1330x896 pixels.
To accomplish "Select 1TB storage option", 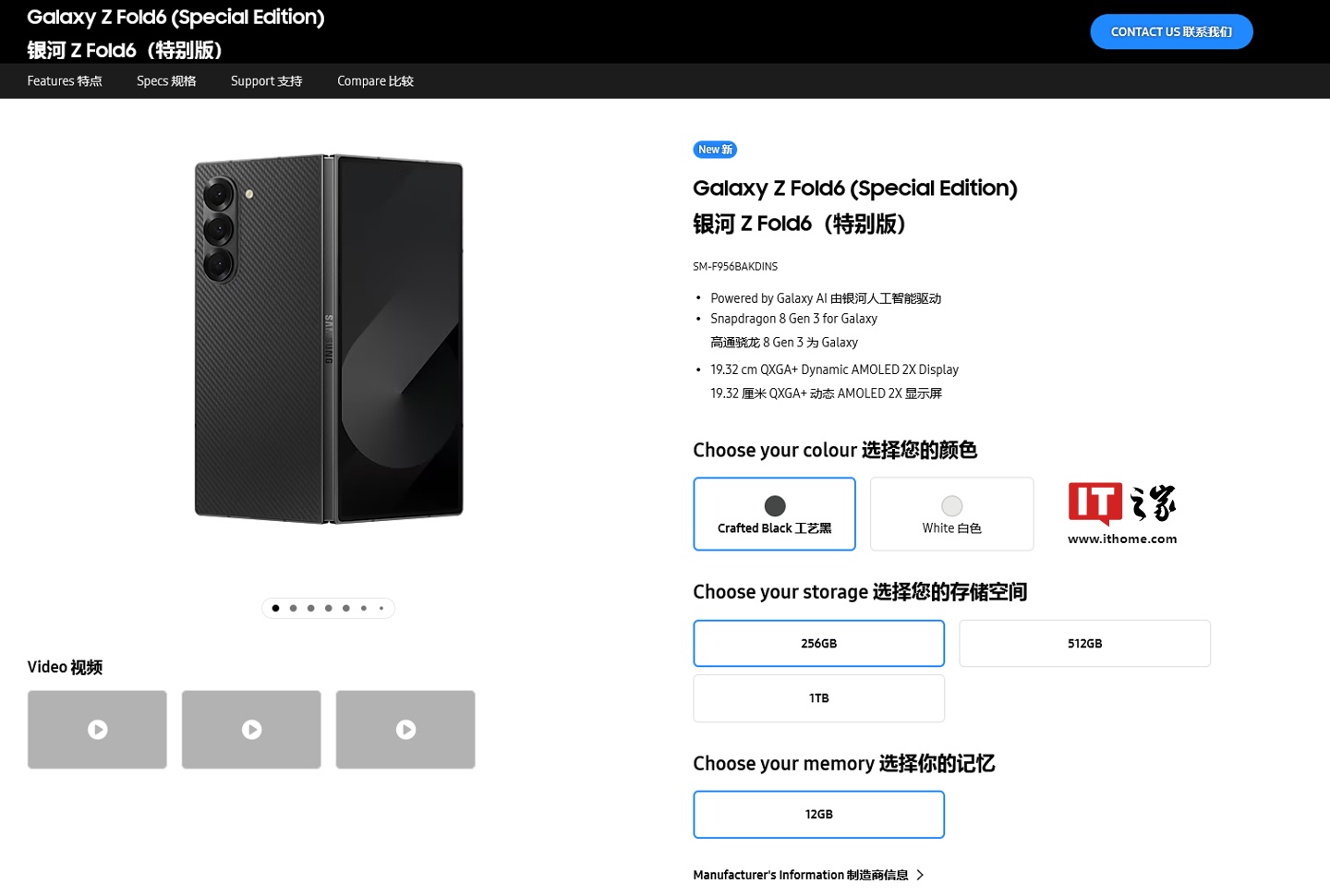I will (x=818, y=698).
